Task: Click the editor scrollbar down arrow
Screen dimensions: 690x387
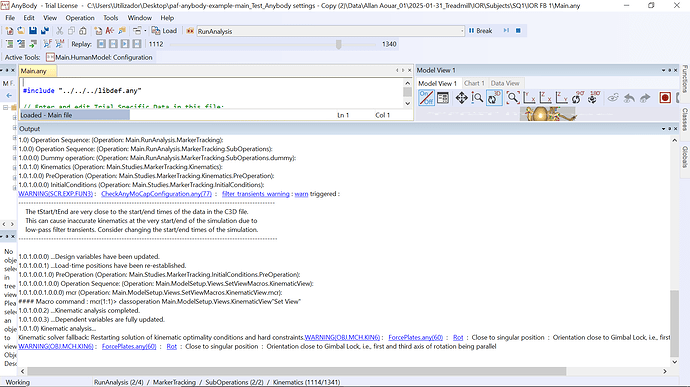Action: tap(407, 103)
